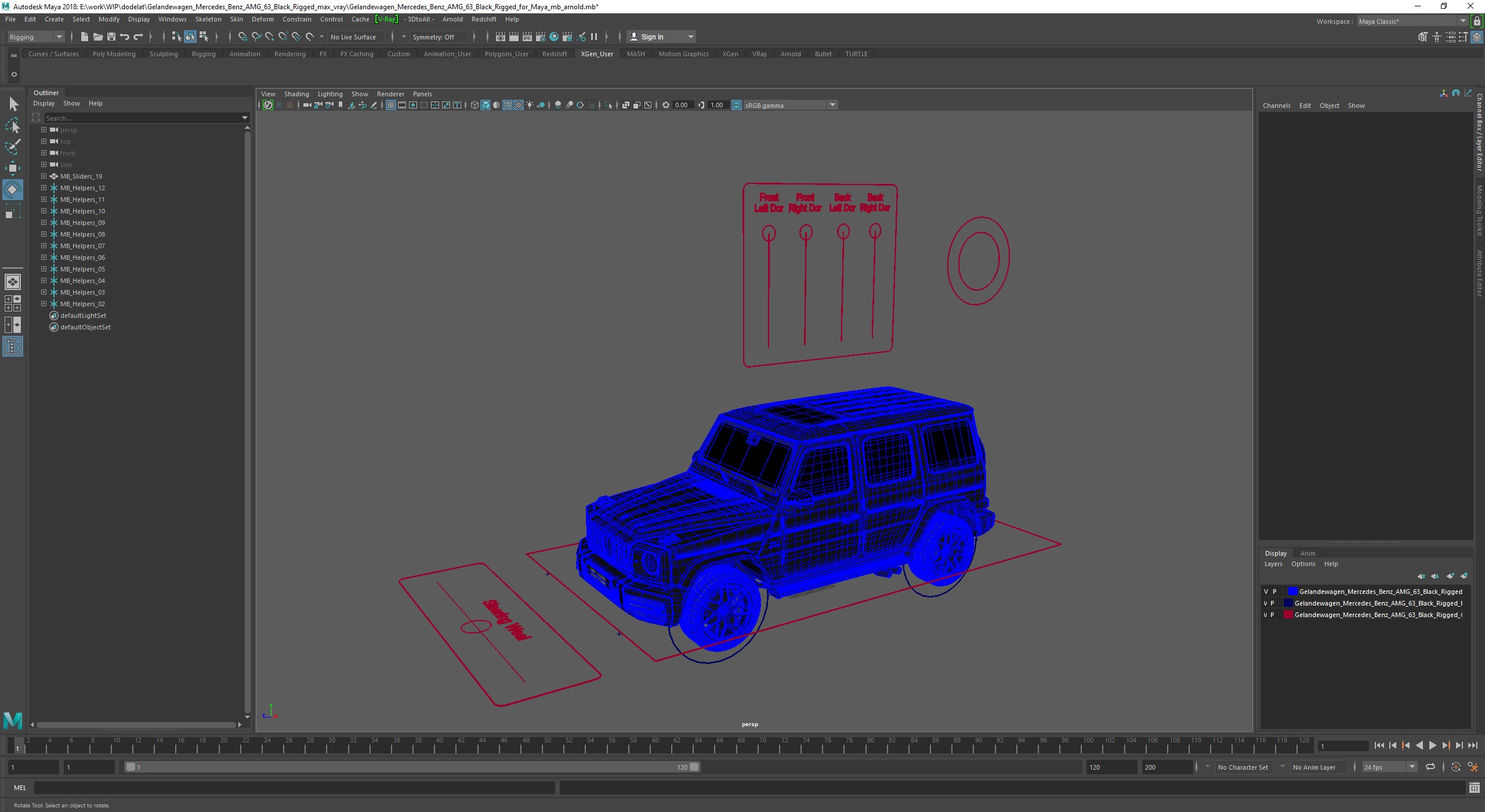This screenshot has height=812, width=1485.
Task: Undo the last action
Action: pyautogui.click(x=124, y=37)
